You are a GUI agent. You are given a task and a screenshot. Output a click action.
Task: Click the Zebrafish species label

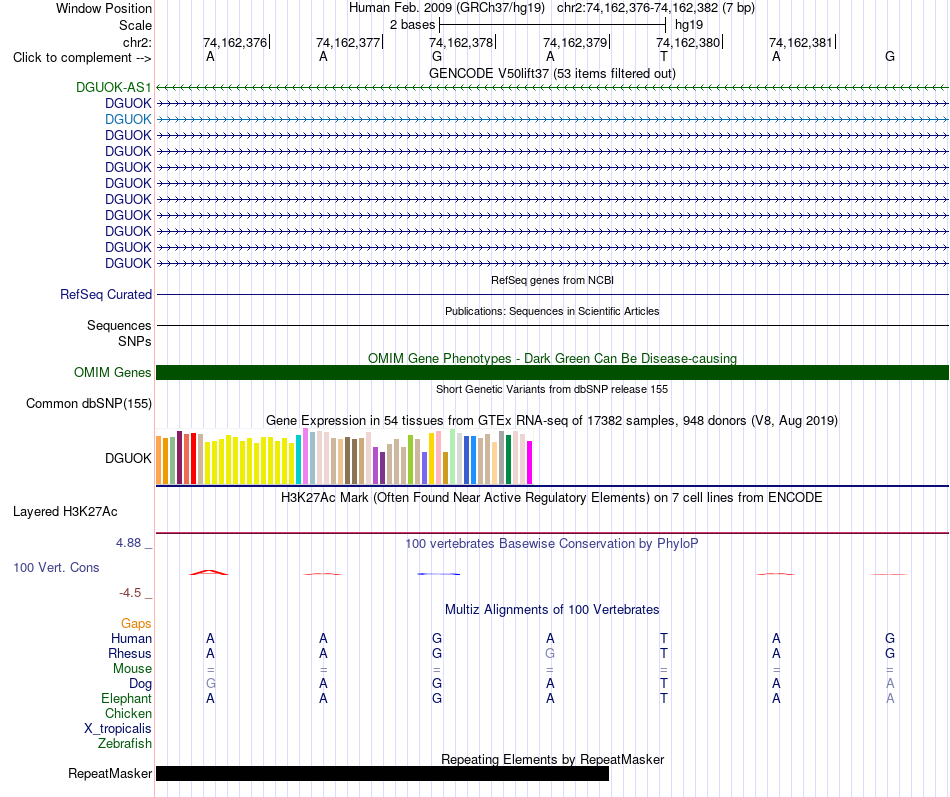(125, 744)
